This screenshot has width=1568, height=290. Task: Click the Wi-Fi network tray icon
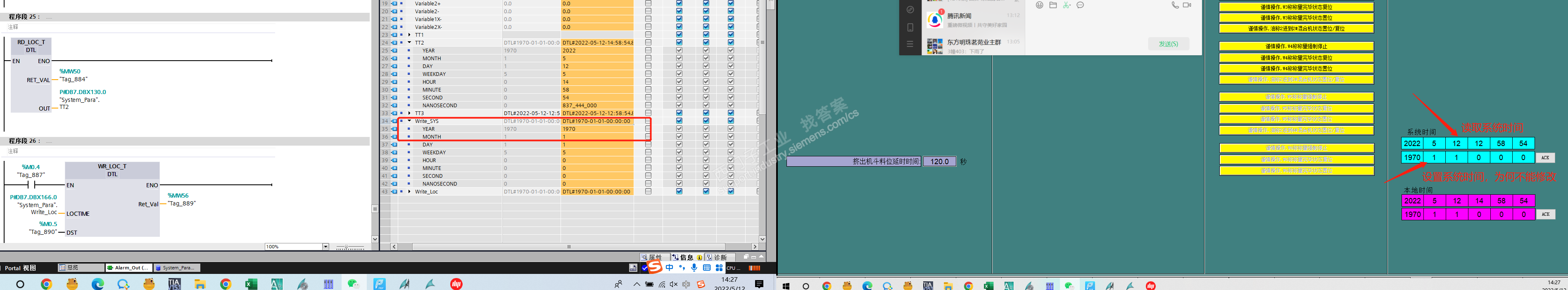click(x=662, y=285)
